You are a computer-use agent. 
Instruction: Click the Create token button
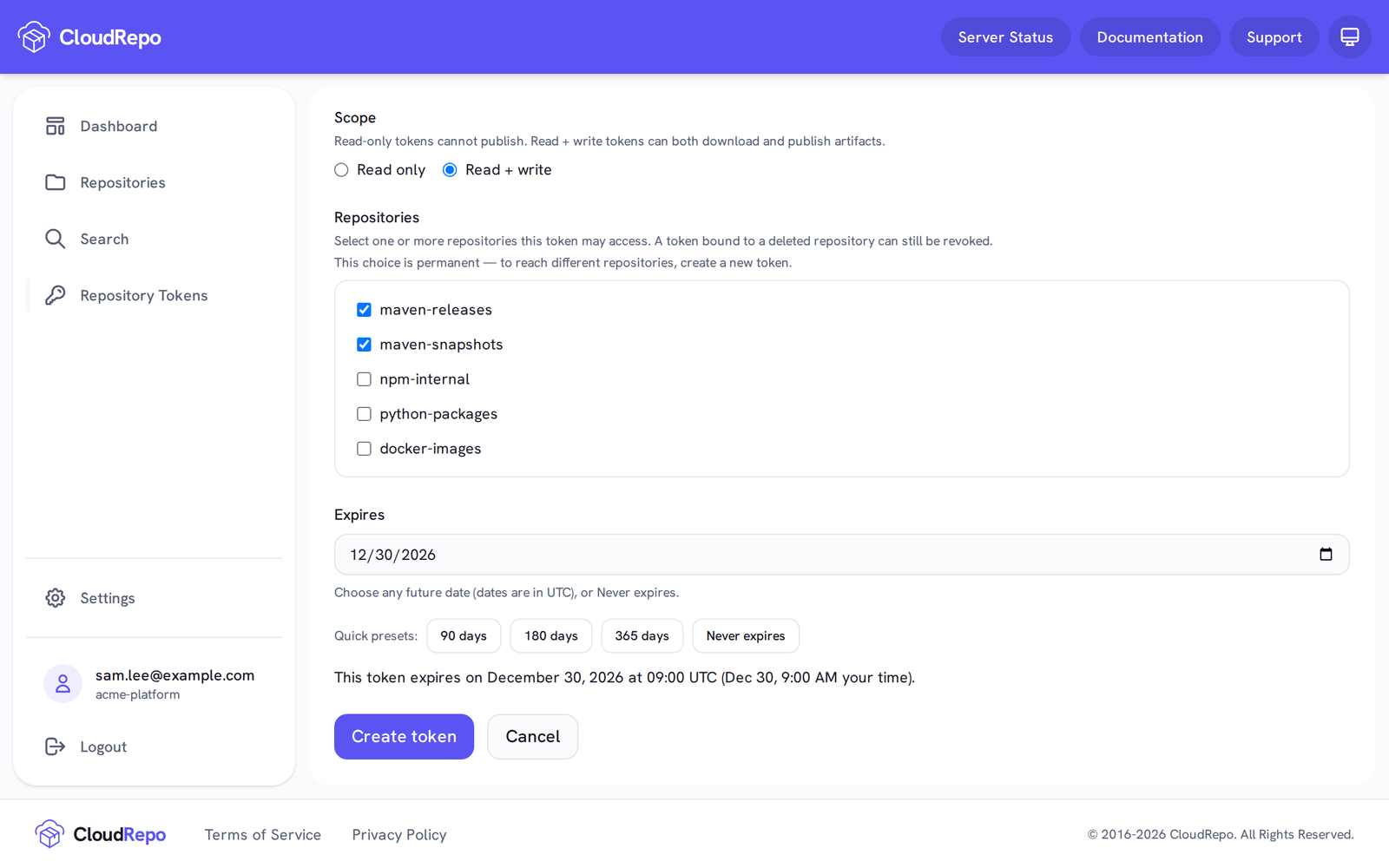(404, 737)
